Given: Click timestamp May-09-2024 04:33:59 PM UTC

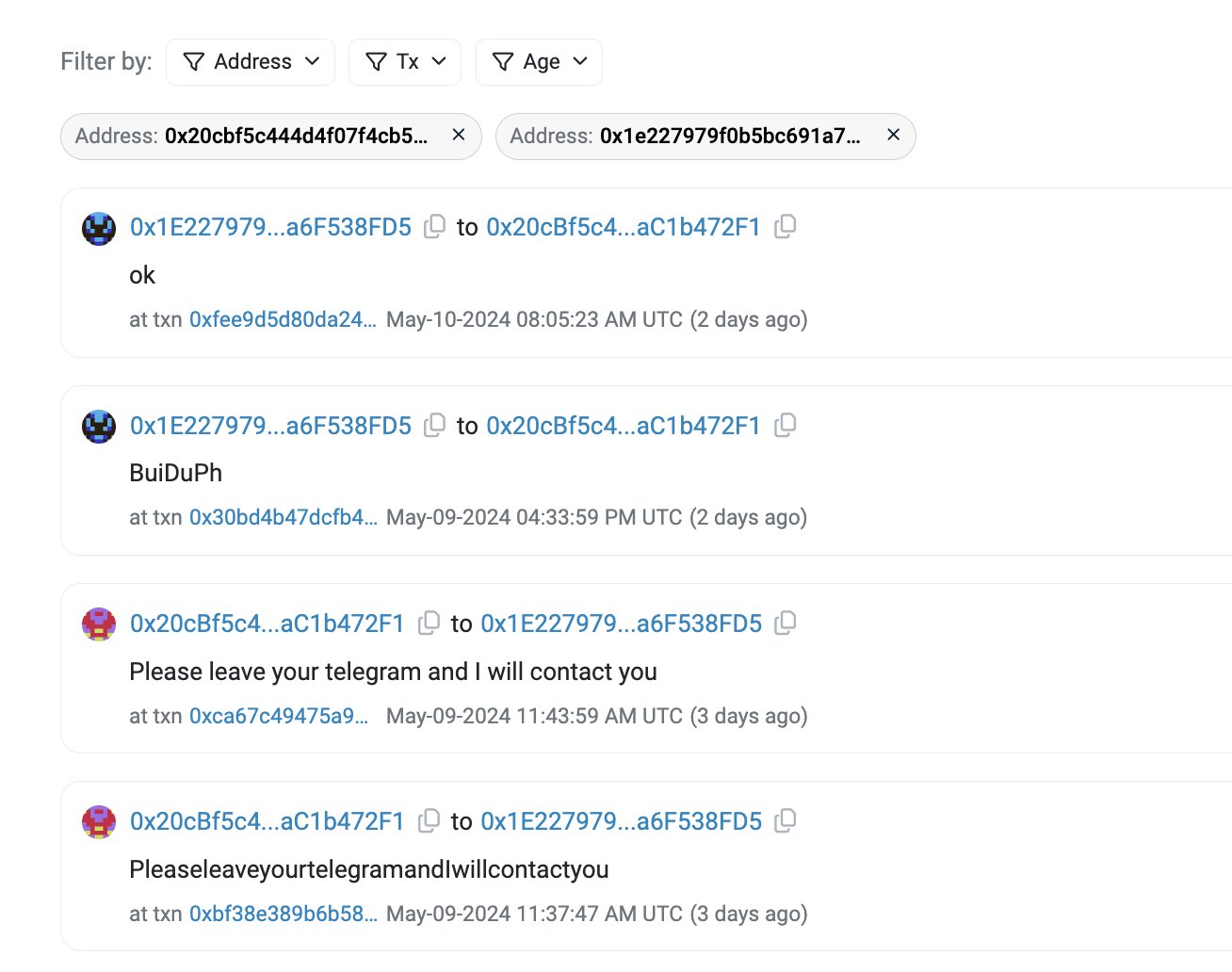Looking at the screenshot, I should [x=534, y=517].
